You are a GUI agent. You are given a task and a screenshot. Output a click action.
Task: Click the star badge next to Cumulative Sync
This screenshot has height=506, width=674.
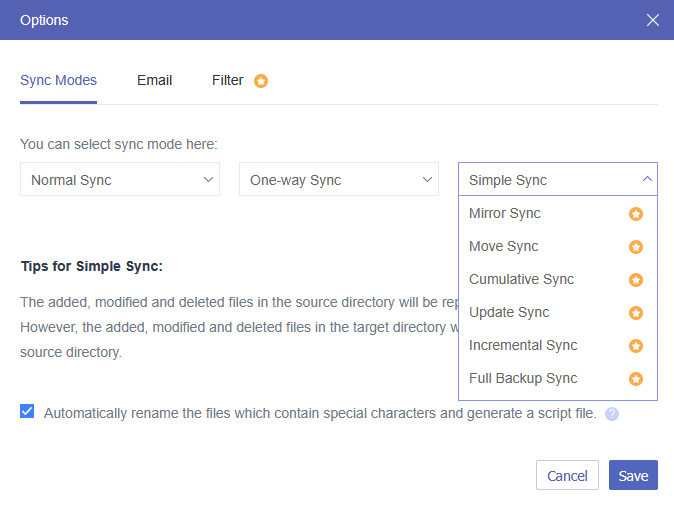[635, 280]
